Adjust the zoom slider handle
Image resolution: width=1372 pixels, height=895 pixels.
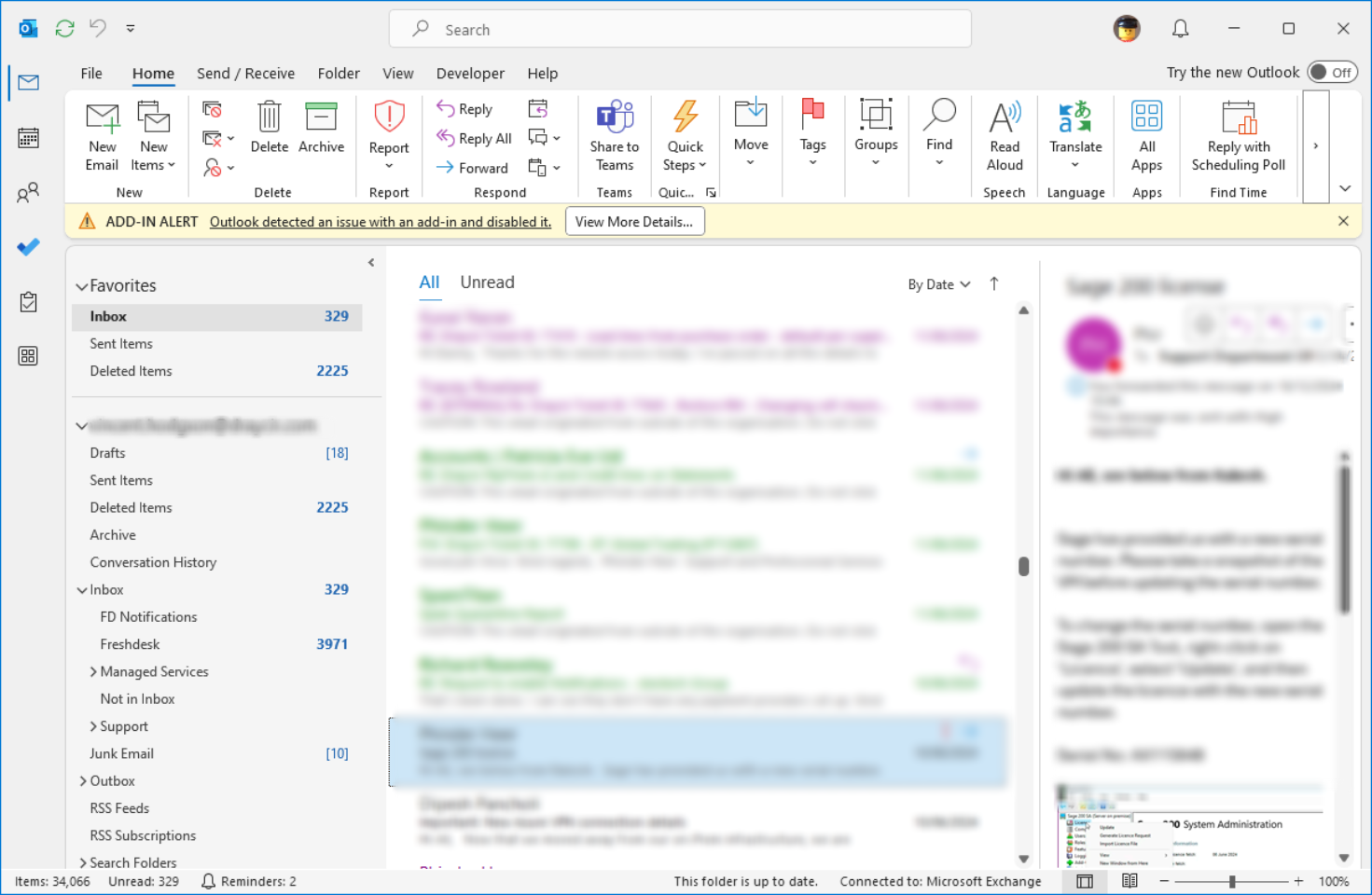(x=1232, y=881)
